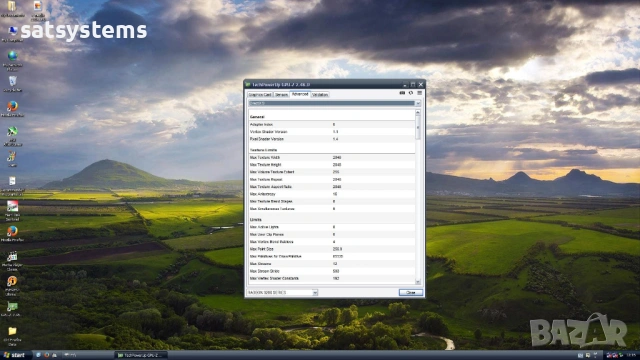Open the yellow folder desktop icon
640x360 pixels.
12,336
